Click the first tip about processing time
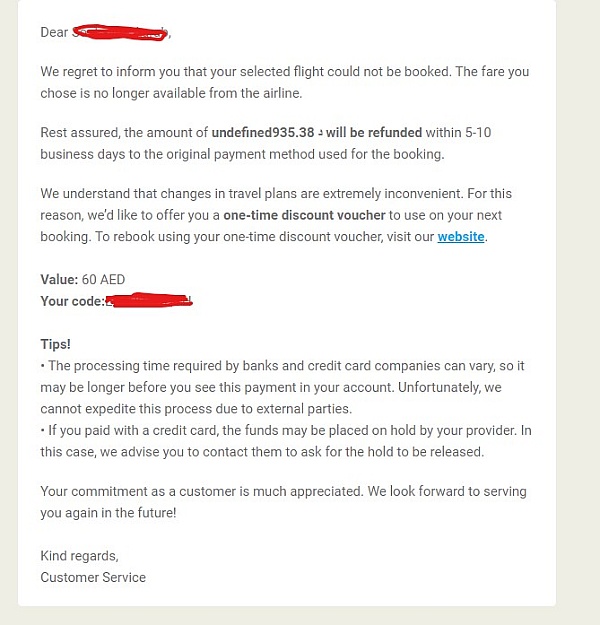Screen dimensions: 600x625 (282, 387)
